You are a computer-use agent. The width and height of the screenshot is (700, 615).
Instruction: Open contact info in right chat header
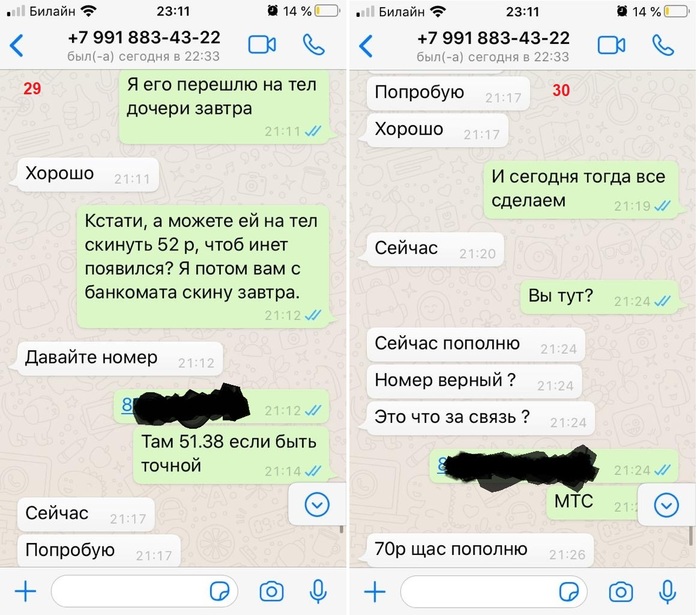[493, 45]
